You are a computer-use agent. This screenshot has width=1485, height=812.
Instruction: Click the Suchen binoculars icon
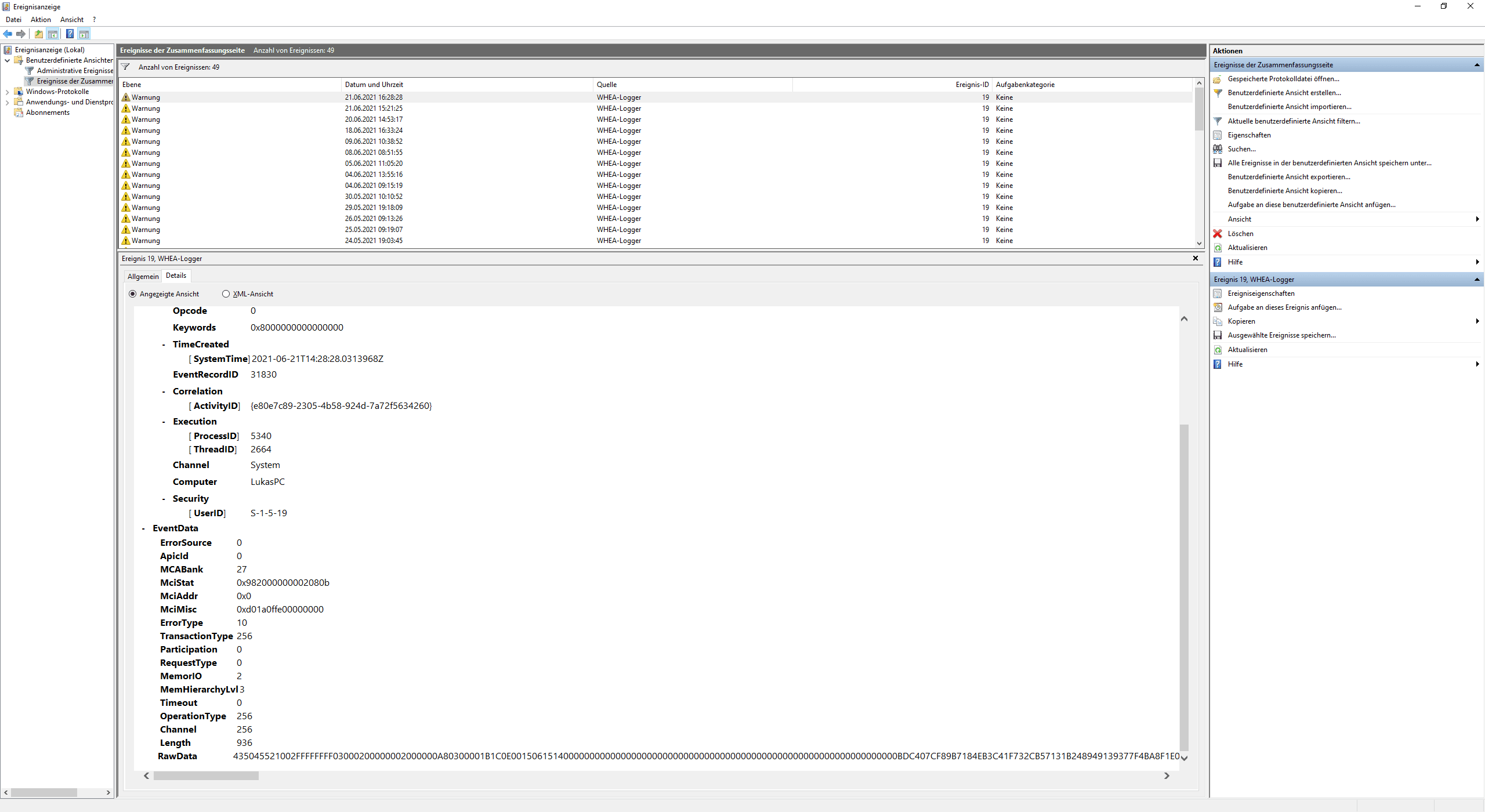coord(1218,149)
